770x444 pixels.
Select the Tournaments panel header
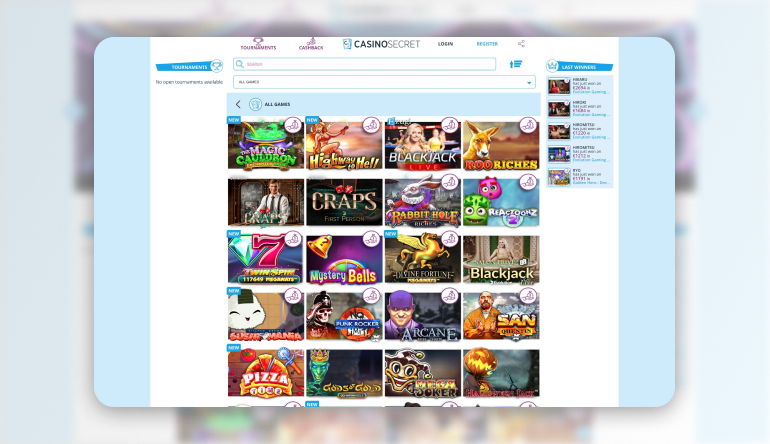(x=189, y=66)
